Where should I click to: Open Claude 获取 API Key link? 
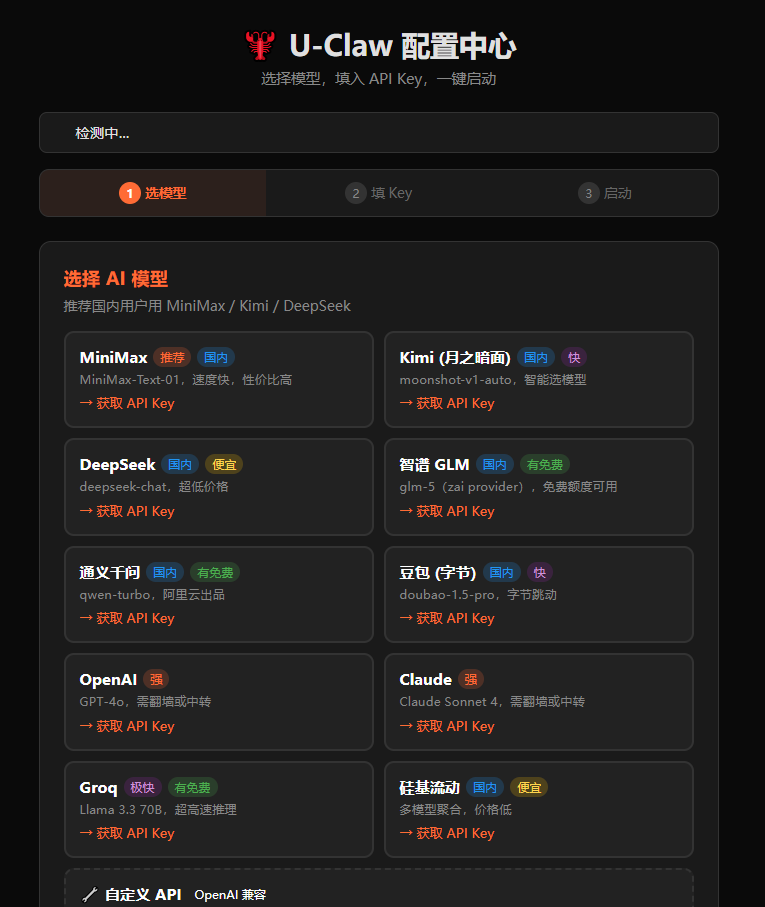(x=447, y=727)
